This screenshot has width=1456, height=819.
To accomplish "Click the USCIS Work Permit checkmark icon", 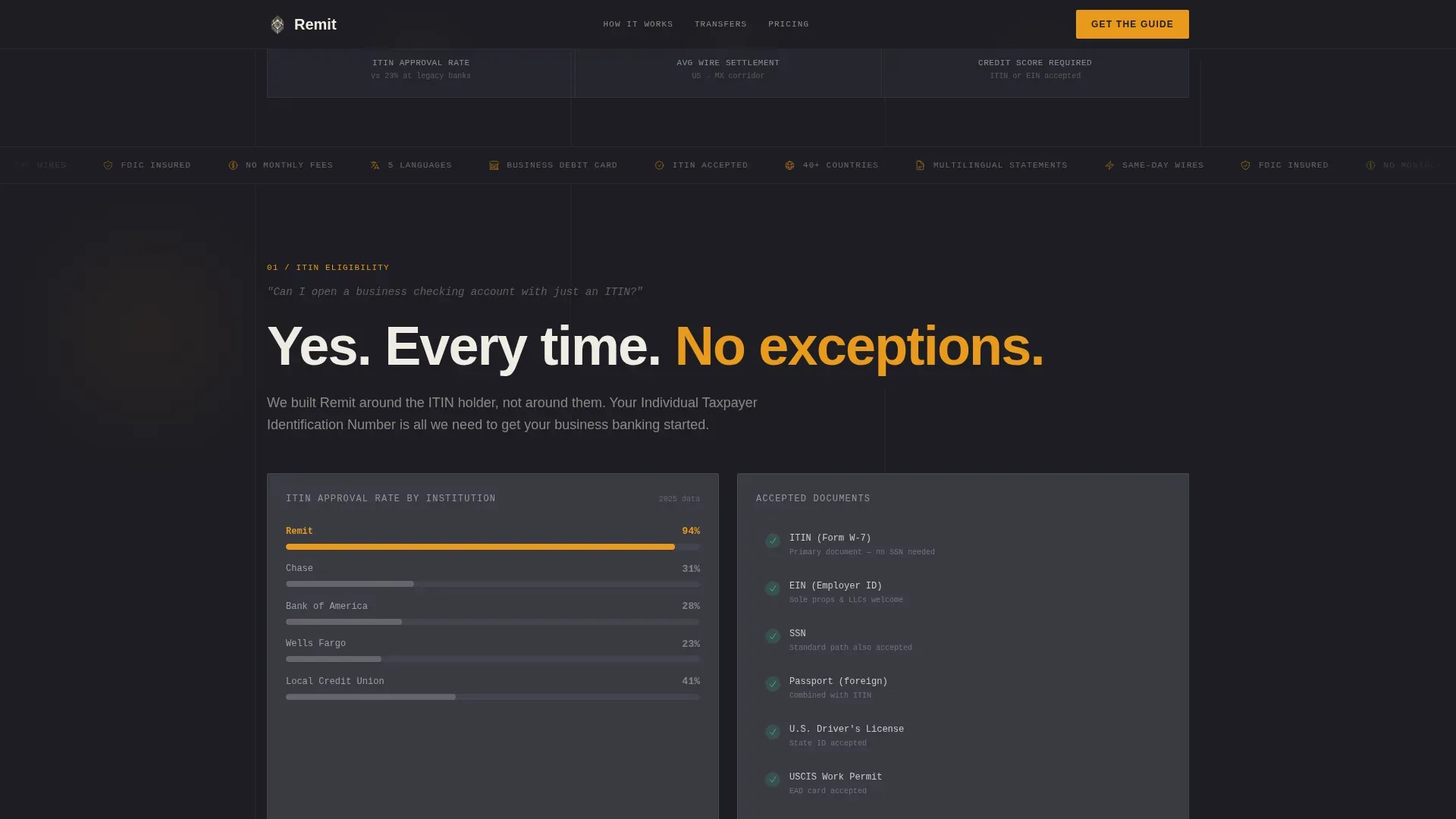I will click(773, 780).
